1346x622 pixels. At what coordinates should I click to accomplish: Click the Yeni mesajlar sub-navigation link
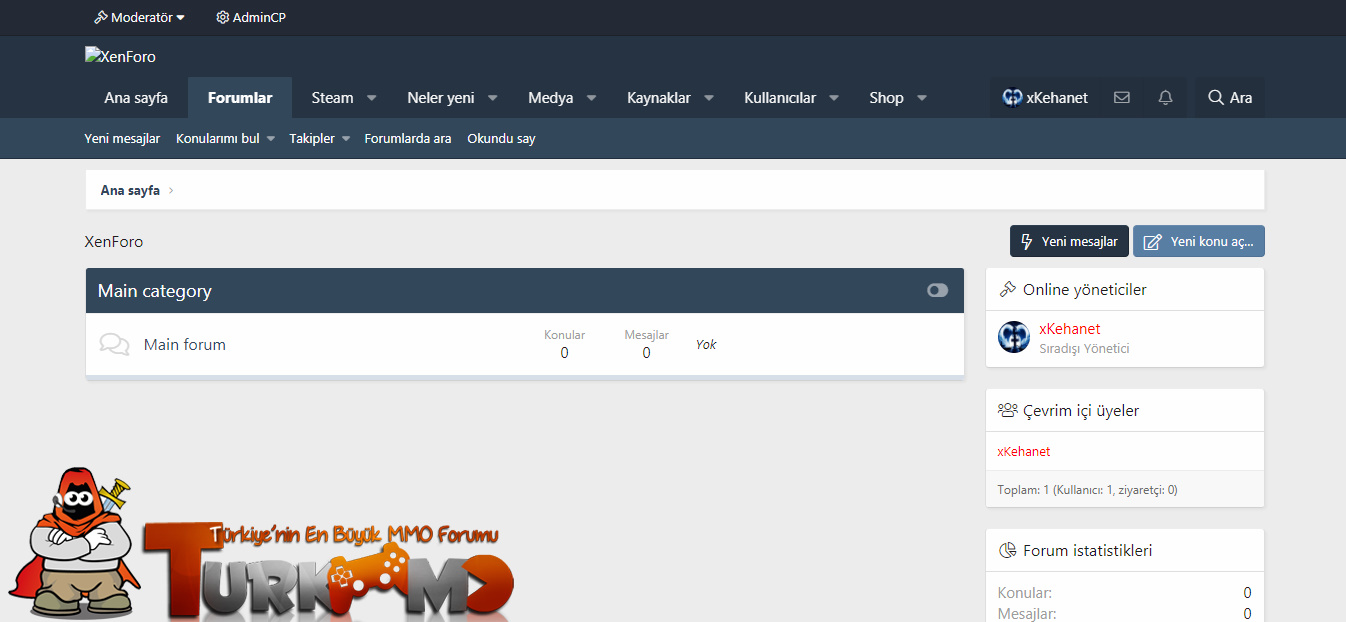tap(122, 139)
